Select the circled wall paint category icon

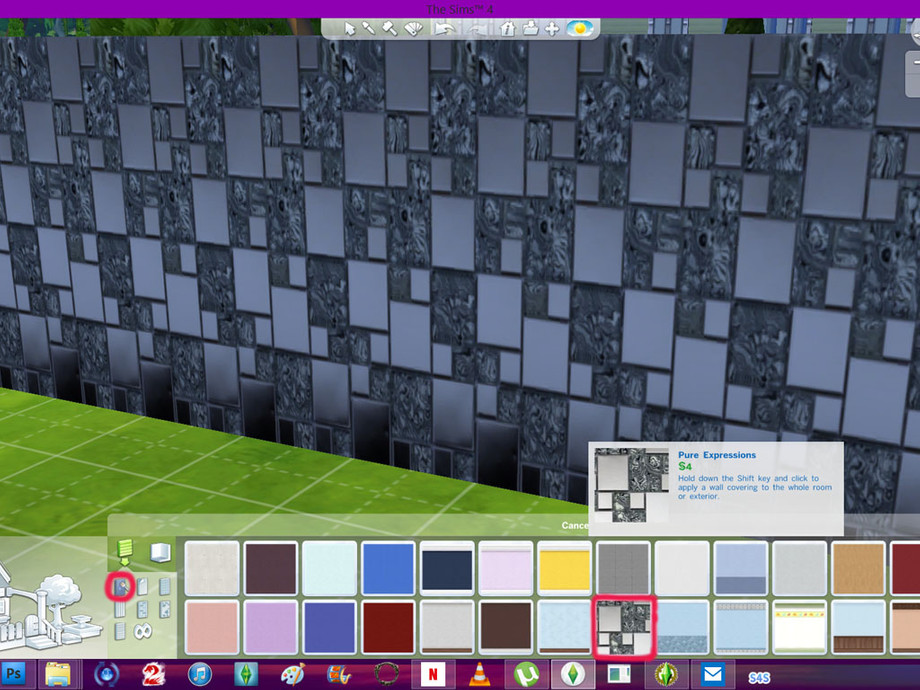point(119,585)
